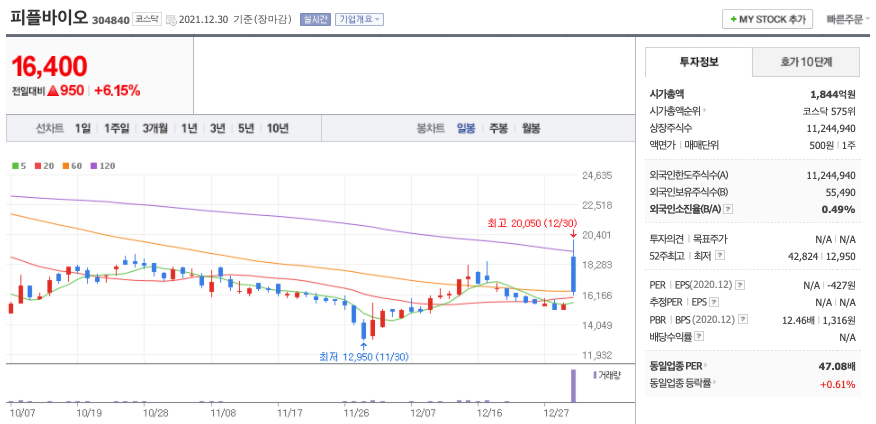Click arrow icon next to 동일업종 등락률
The width and height of the screenshot is (876, 424).
714,383
